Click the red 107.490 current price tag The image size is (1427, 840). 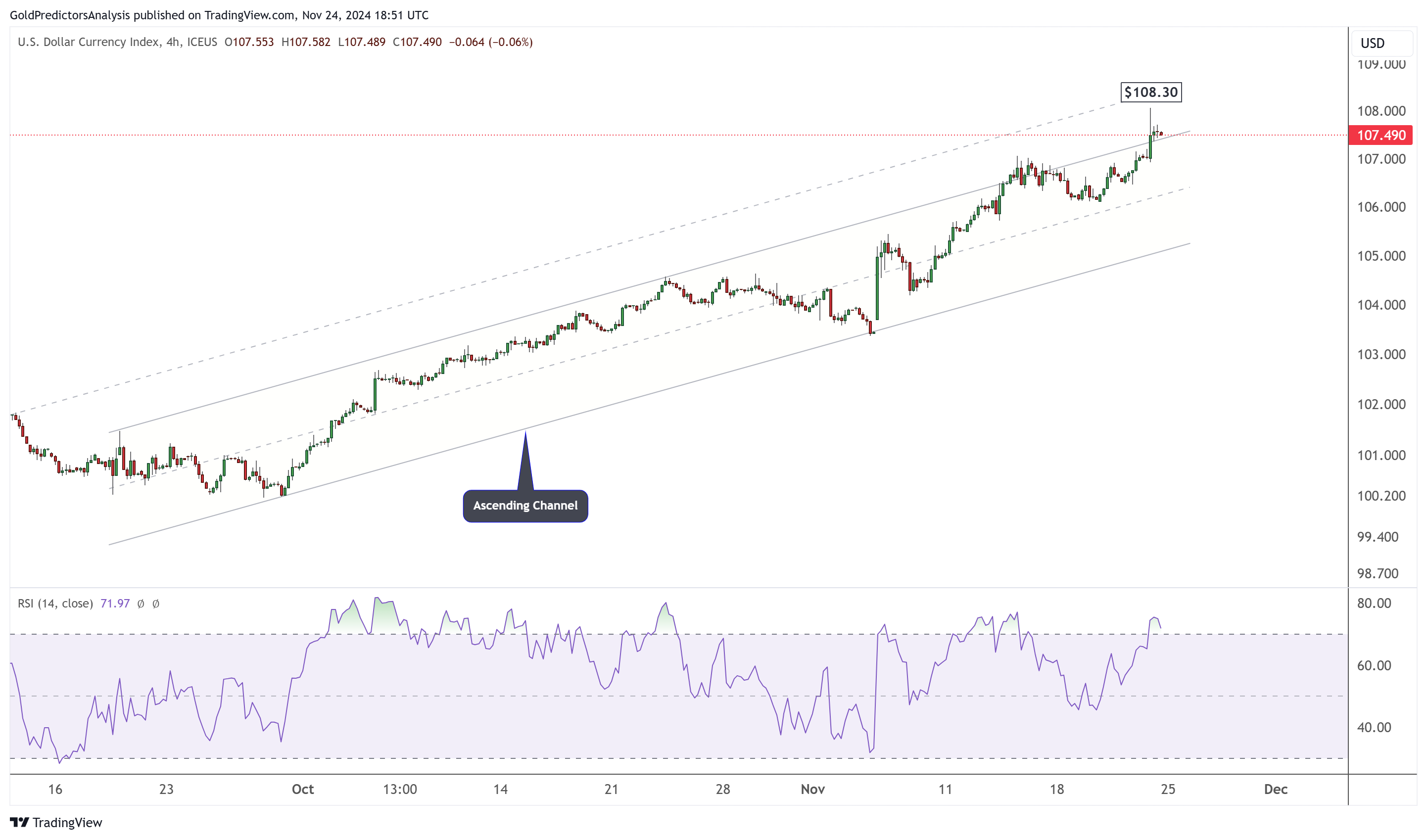tap(1380, 135)
